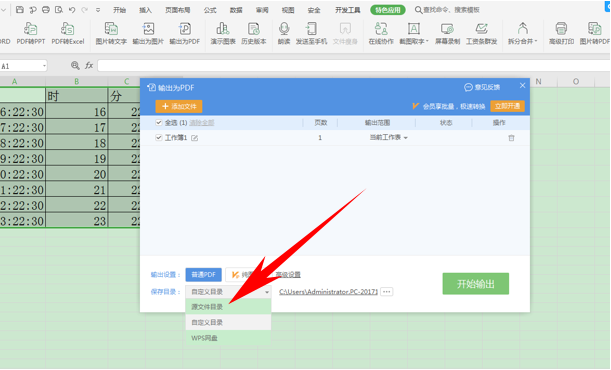Click the magnifier icon beside fx
The image size is (611, 370).
pos(75,65)
